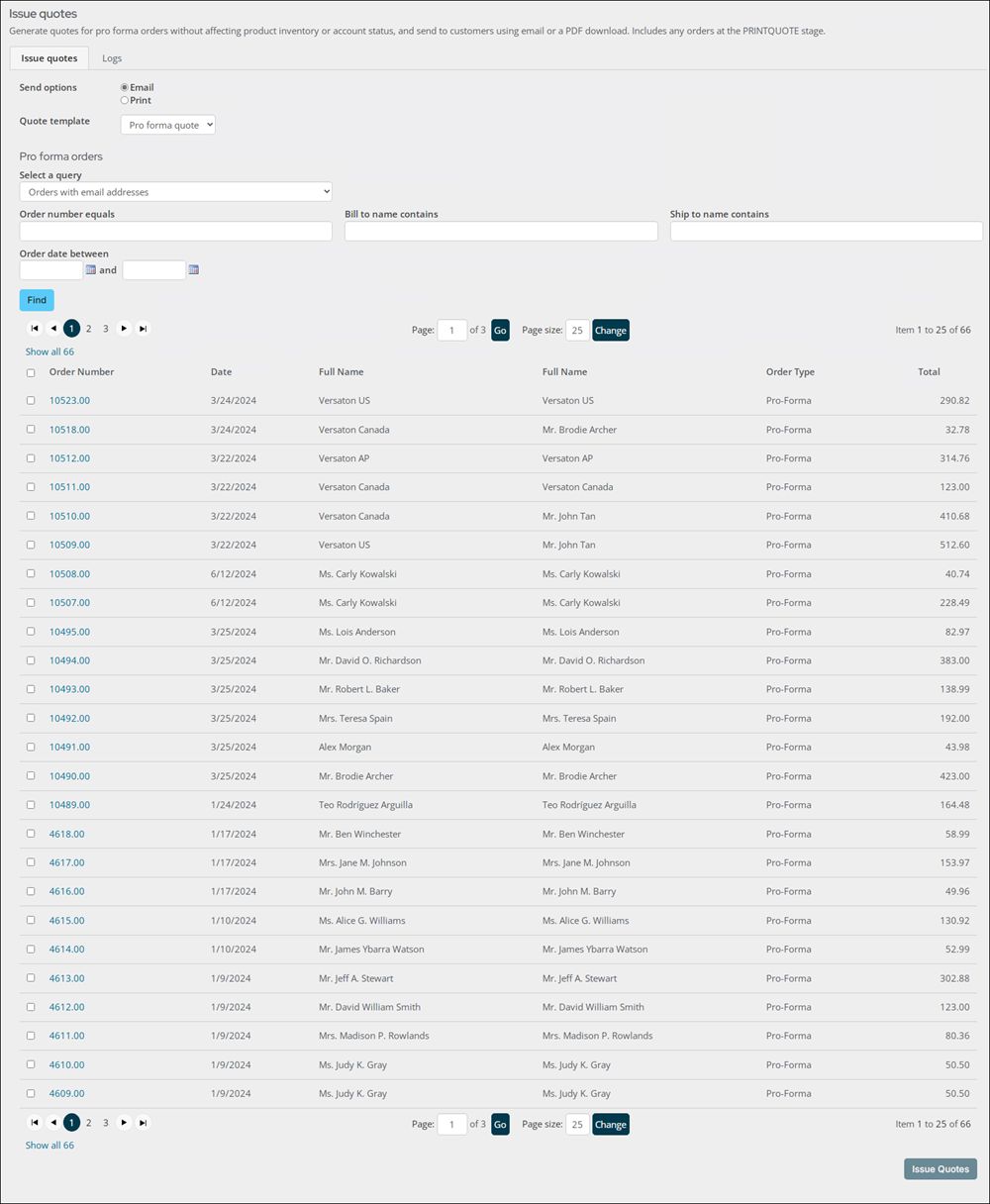Viewport: 990px width, 1204px height.
Task: Open order 10512.00 link
Action: pyautogui.click(x=69, y=458)
